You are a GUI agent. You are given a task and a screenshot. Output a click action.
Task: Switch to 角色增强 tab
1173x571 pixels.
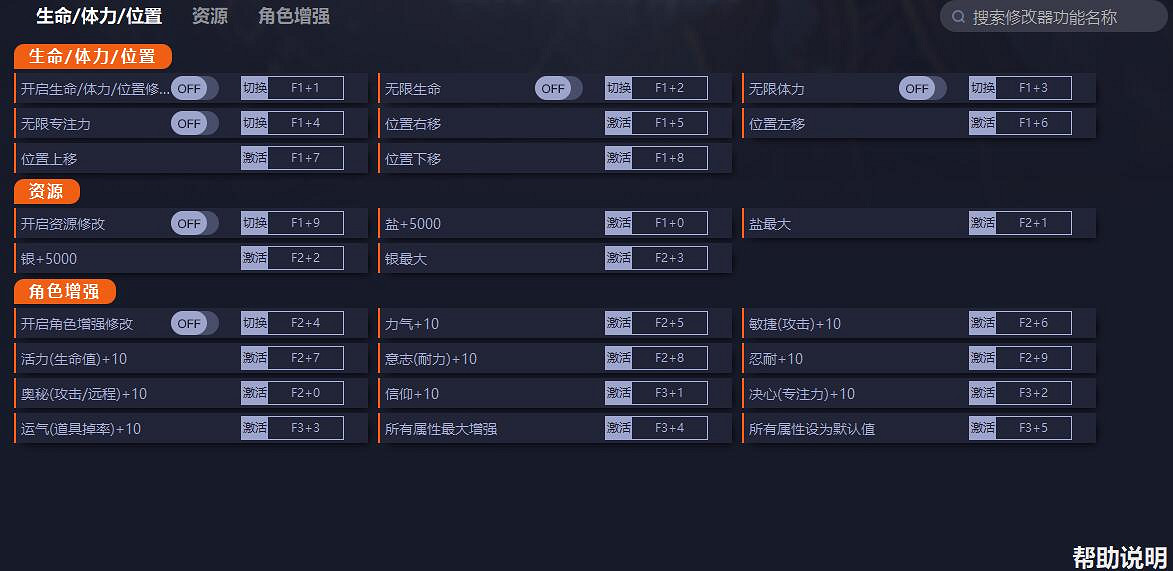(x=293, y=16)
